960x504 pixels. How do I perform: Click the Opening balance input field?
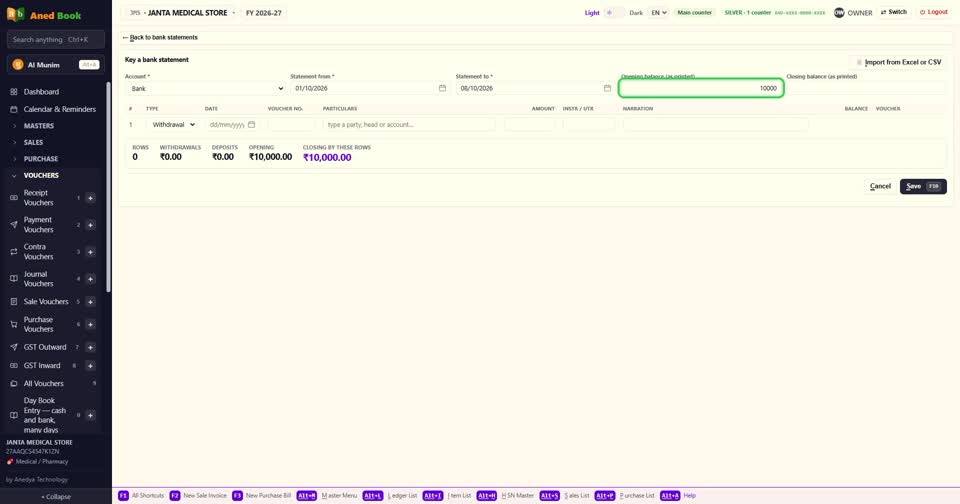coord(701,88)
